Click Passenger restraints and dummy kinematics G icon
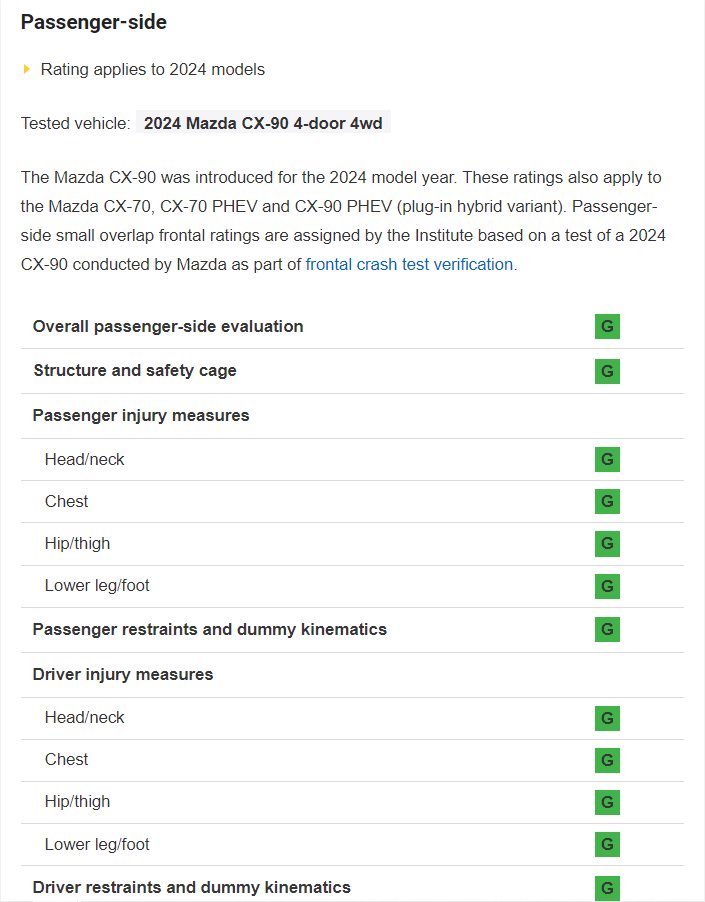The height and width of the screenshot is (902, 705). [x=607, y=630]
